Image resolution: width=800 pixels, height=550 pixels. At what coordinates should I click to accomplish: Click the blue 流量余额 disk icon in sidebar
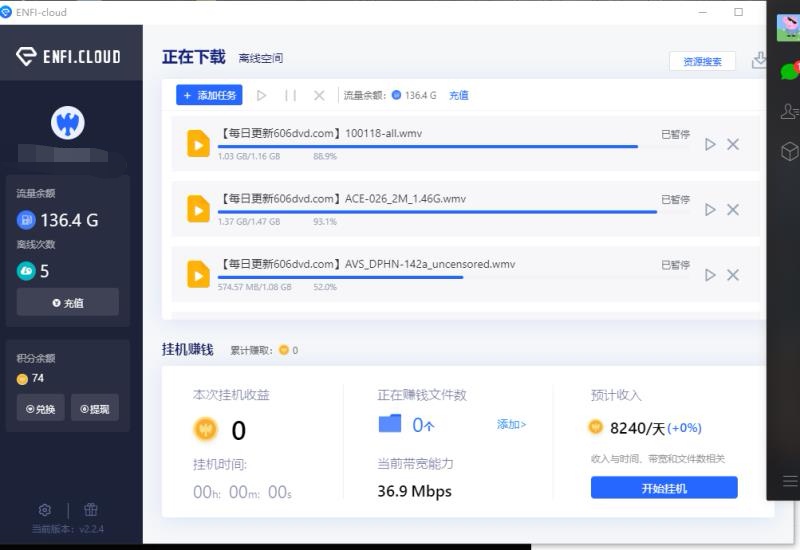[x=27, y=220]
